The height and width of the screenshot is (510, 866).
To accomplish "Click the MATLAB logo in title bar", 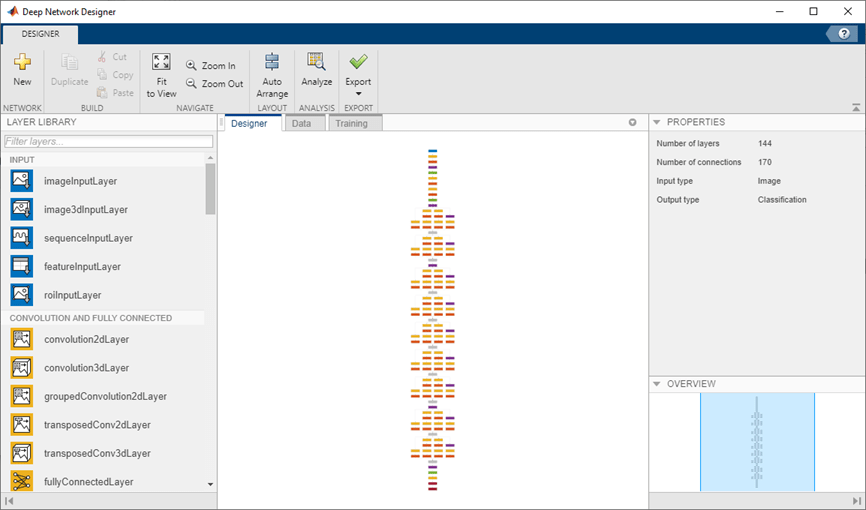I will tap(12, 11).
